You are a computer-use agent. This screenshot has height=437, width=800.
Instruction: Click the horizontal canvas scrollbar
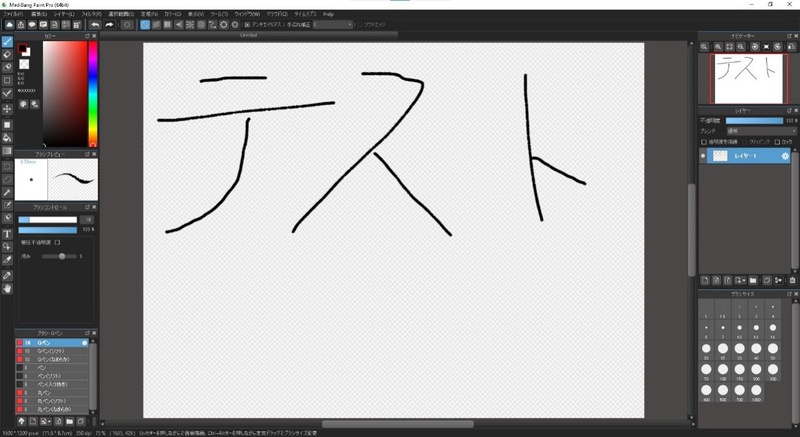[397, 424]
